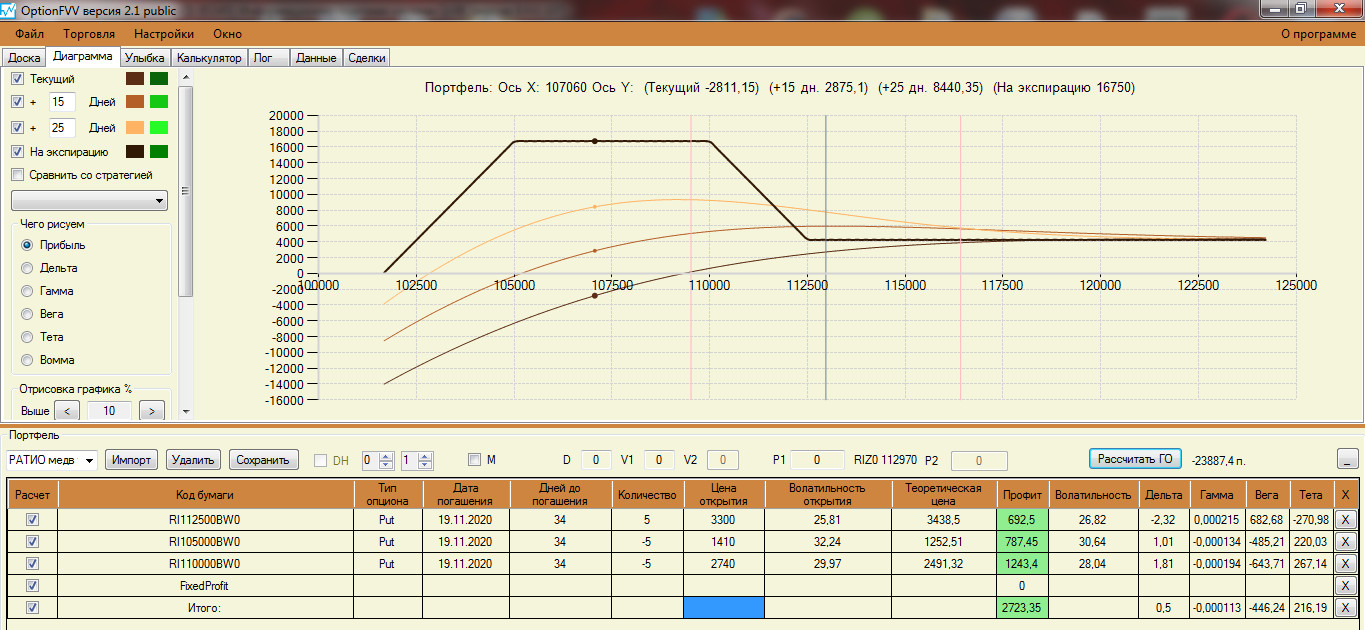Click the orange-brown 15-day line color swatch
Screen dimensions: 1365x630
pos(135,102)
